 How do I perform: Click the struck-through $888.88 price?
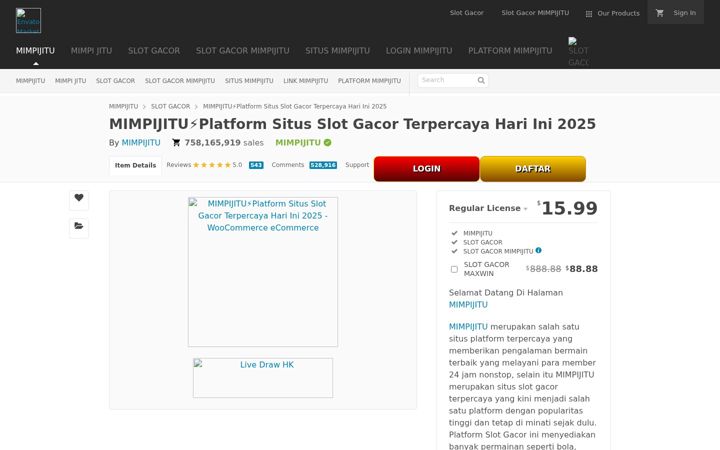coord(544,269)
